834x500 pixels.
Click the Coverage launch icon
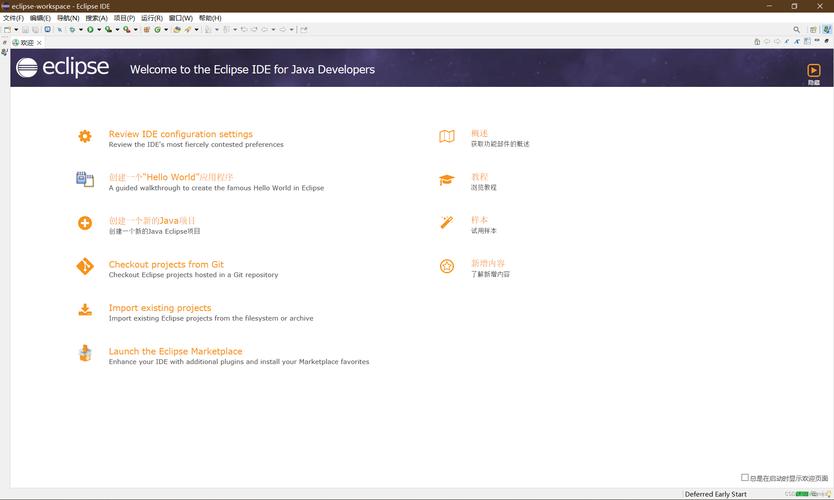(x=109, y=30)
